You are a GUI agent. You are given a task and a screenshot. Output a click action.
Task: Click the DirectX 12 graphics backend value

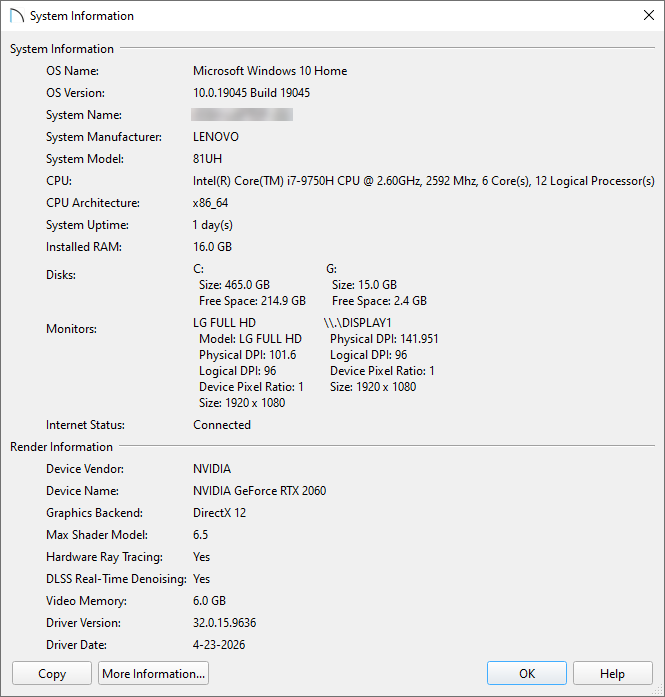click(219, 513)
